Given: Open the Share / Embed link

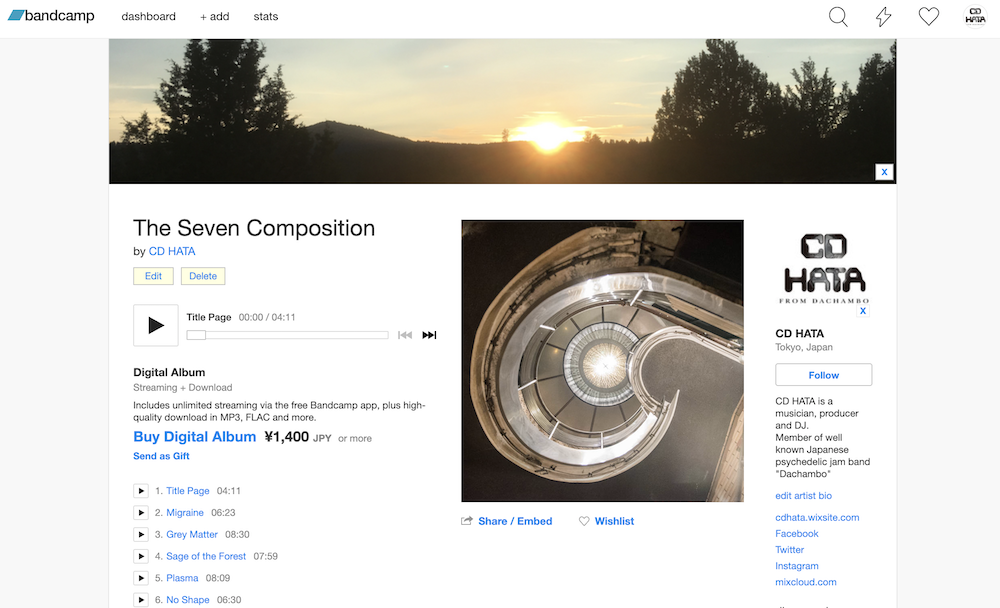Looking at the screenshot, I should coord(515,521).
